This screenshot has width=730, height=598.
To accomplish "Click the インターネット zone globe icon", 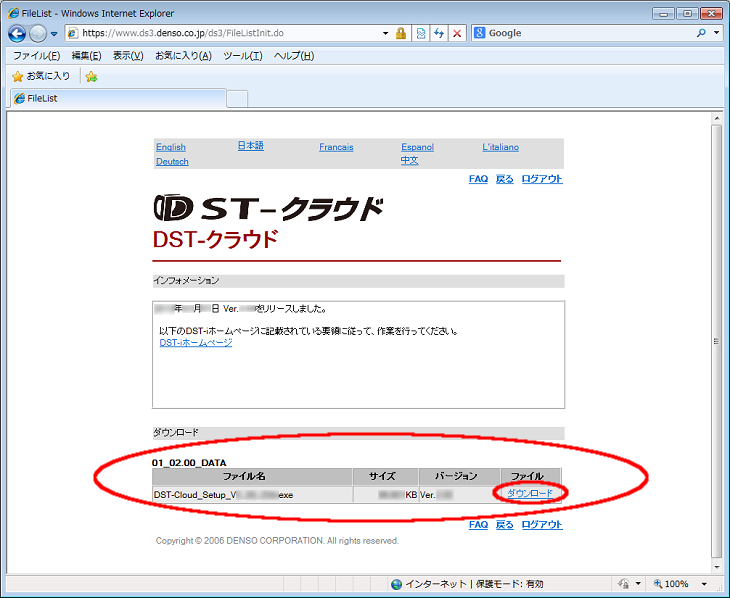I will [x=396, y=584].
